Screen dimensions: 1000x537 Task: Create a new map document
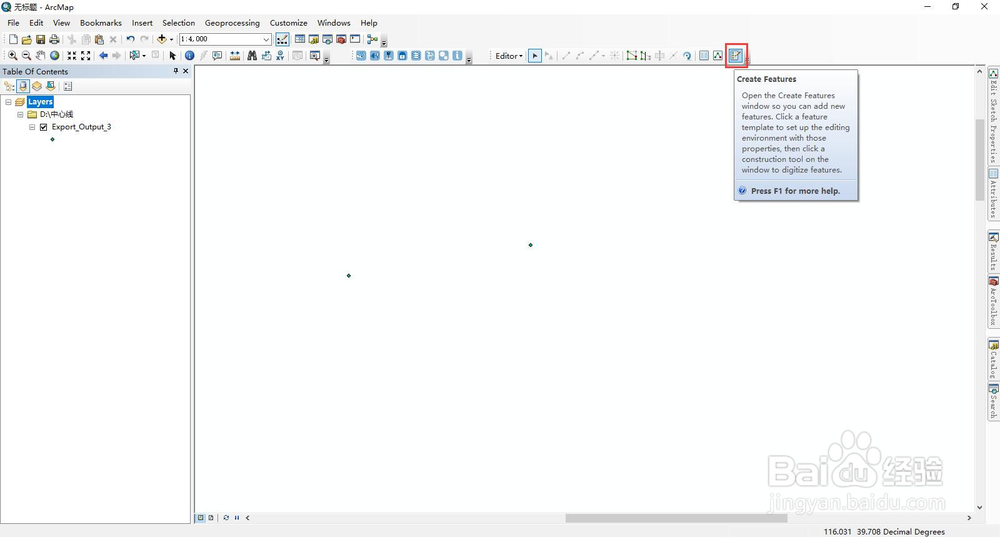[x=13, y=40]
